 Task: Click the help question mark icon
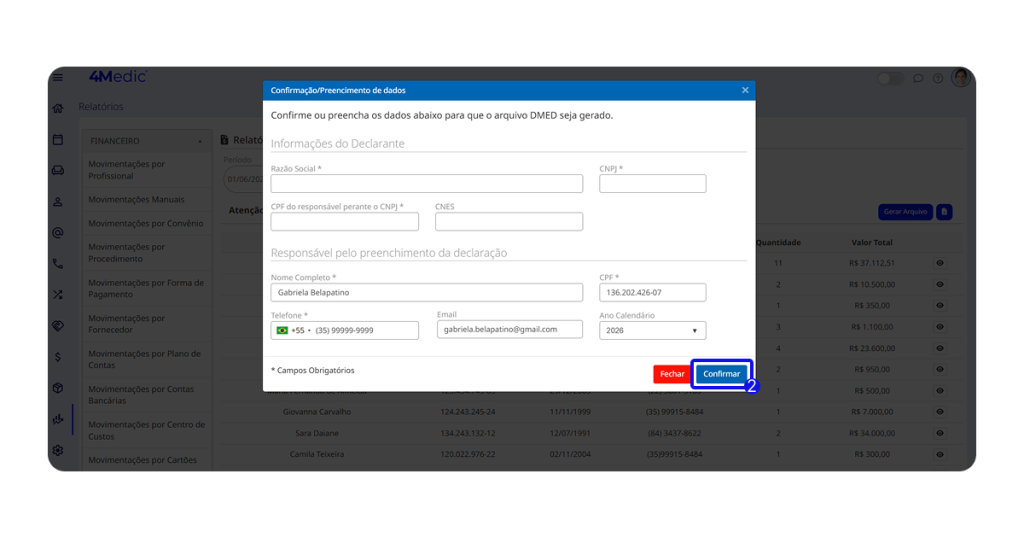point(938,78)
